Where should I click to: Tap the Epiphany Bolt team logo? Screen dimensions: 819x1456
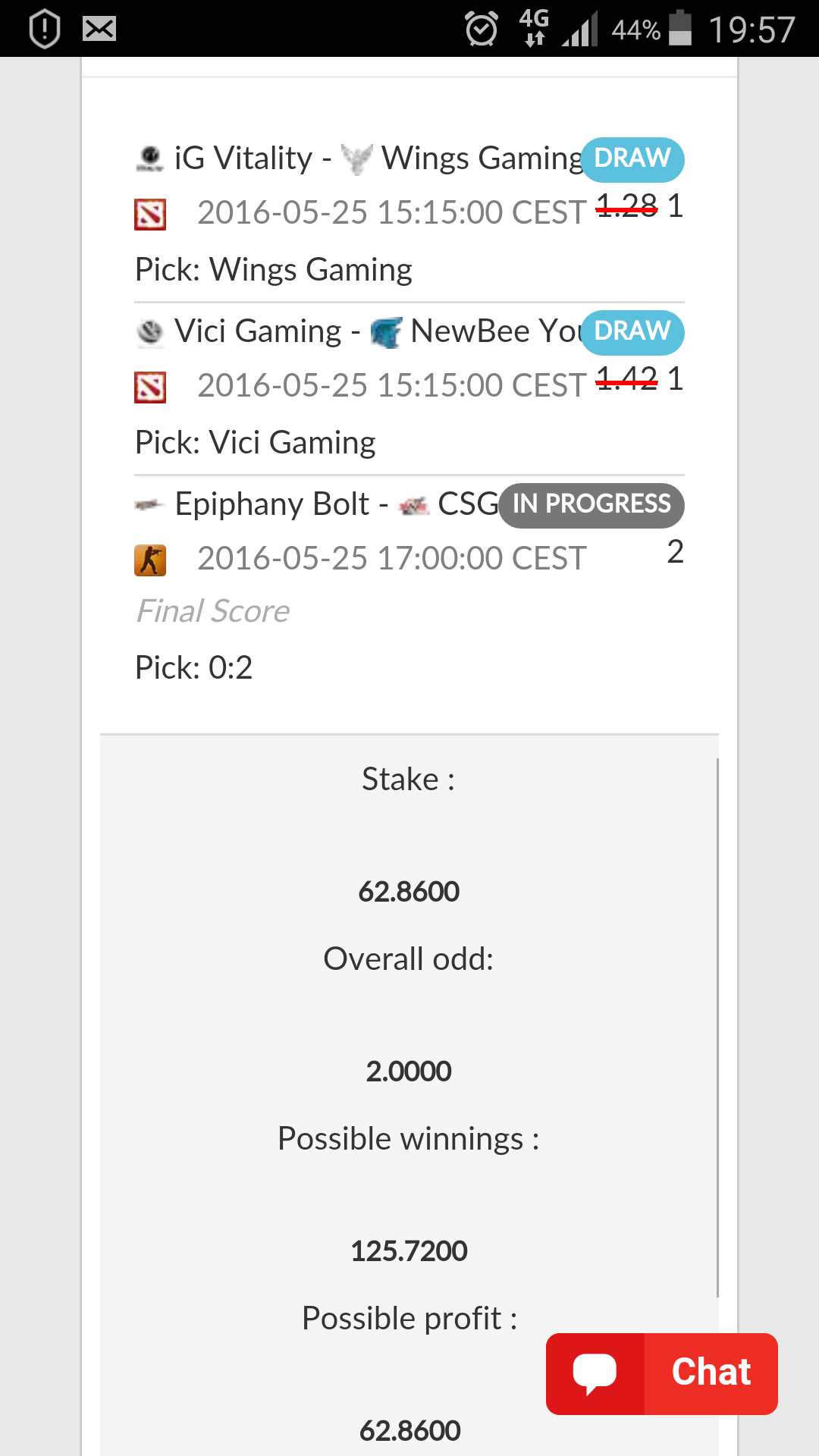coord(149,505)
